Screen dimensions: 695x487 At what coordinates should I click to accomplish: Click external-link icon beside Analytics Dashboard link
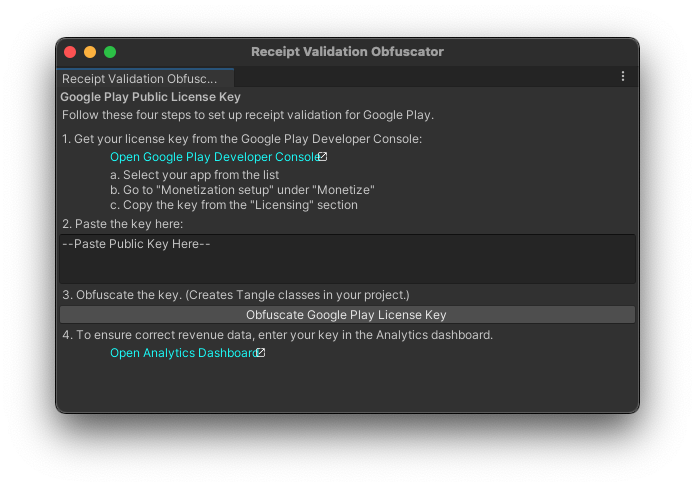click(x=260, y=353)
